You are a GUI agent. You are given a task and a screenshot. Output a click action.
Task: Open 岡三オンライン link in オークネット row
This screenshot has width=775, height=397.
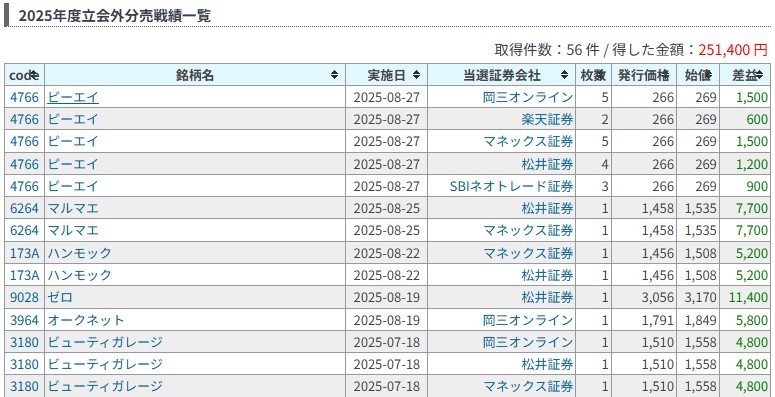pyautogui.click(x=528, y=320)
